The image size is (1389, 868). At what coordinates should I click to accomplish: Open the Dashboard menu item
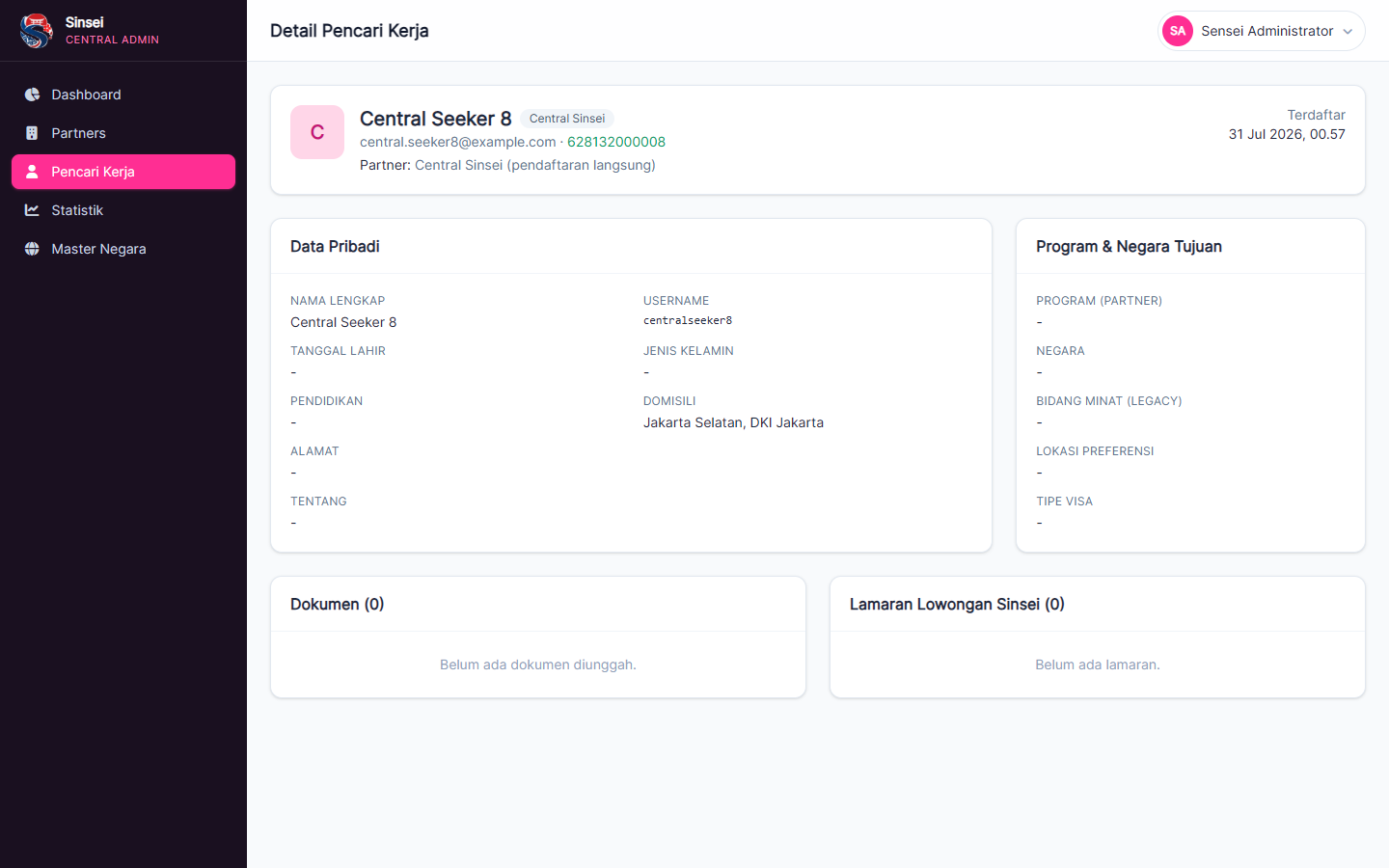coord(123,95)
